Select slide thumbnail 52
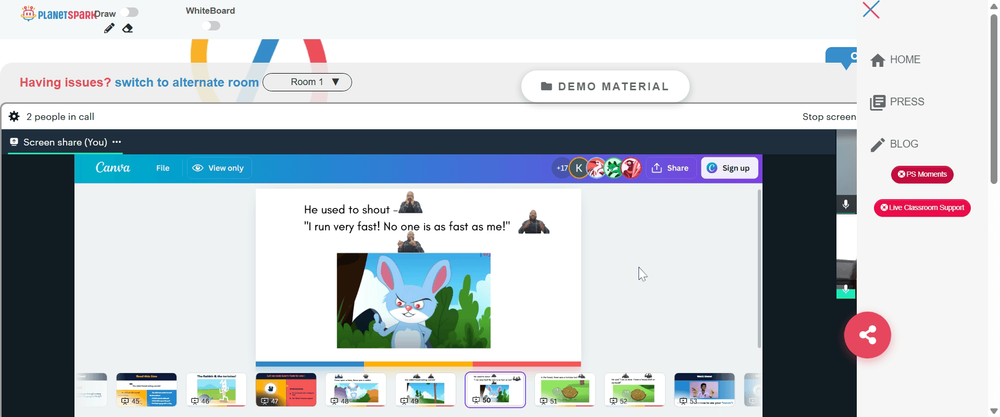Screen dimensions: 1000x417 (x=635, y=390)
